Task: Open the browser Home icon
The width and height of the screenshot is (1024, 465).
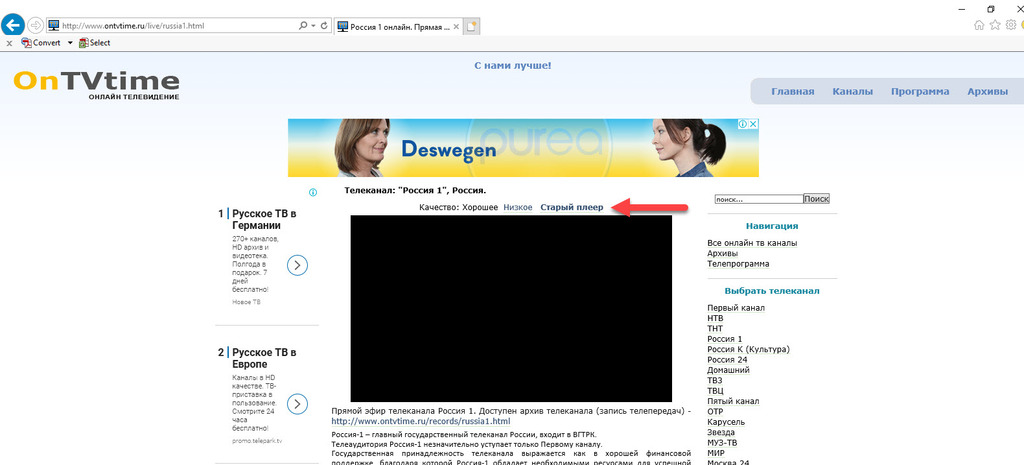Action: pos(979,25)
